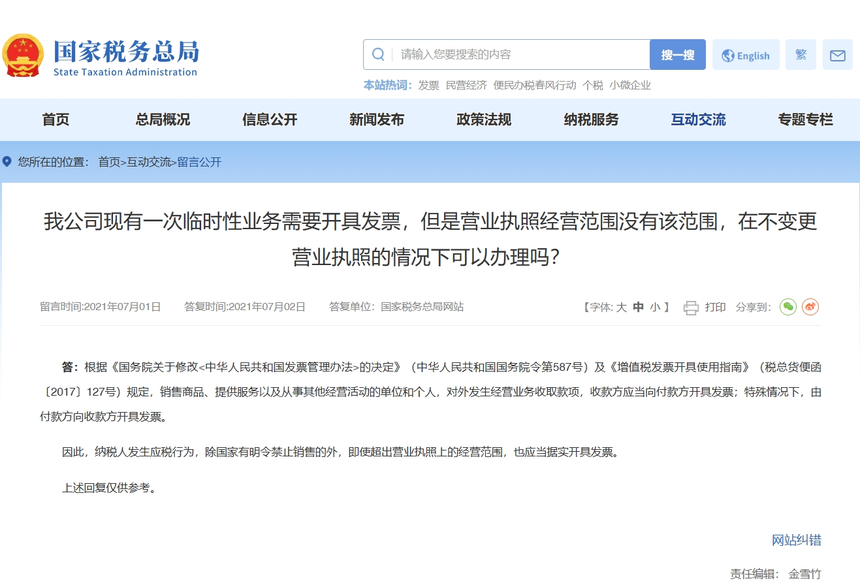Go to 互动交流 in breadcrumb
Screen dimensions: 860x585
[148, 162]
